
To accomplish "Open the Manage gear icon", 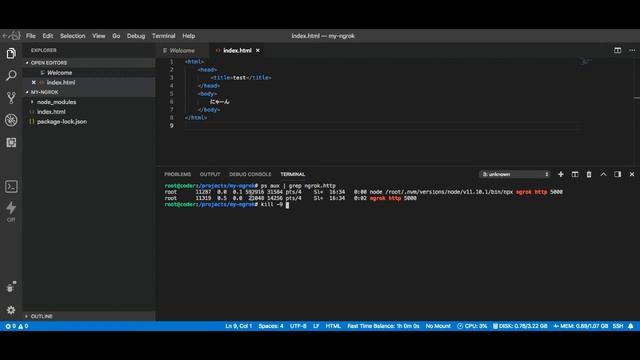I will [11, 310].
